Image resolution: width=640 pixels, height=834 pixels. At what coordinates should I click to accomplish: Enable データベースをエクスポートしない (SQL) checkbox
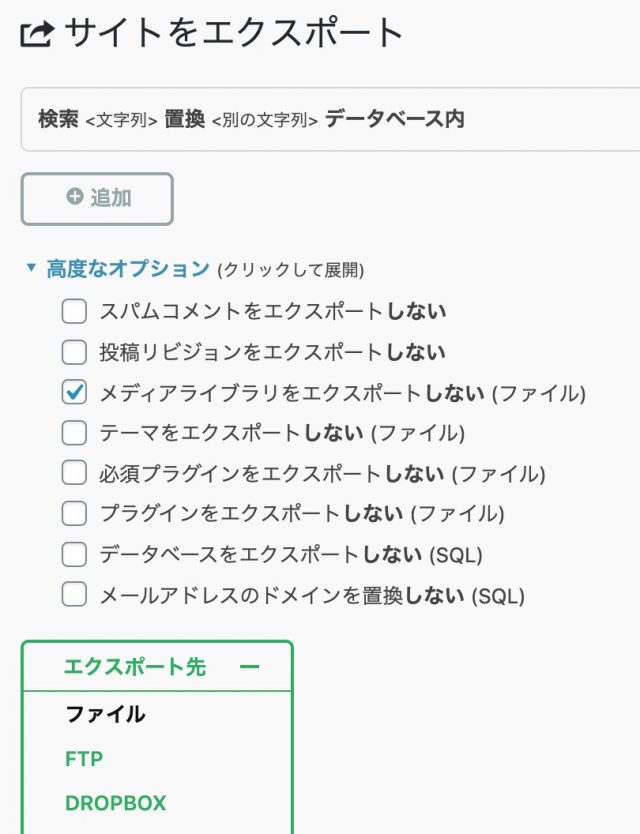tap(74, 554)
